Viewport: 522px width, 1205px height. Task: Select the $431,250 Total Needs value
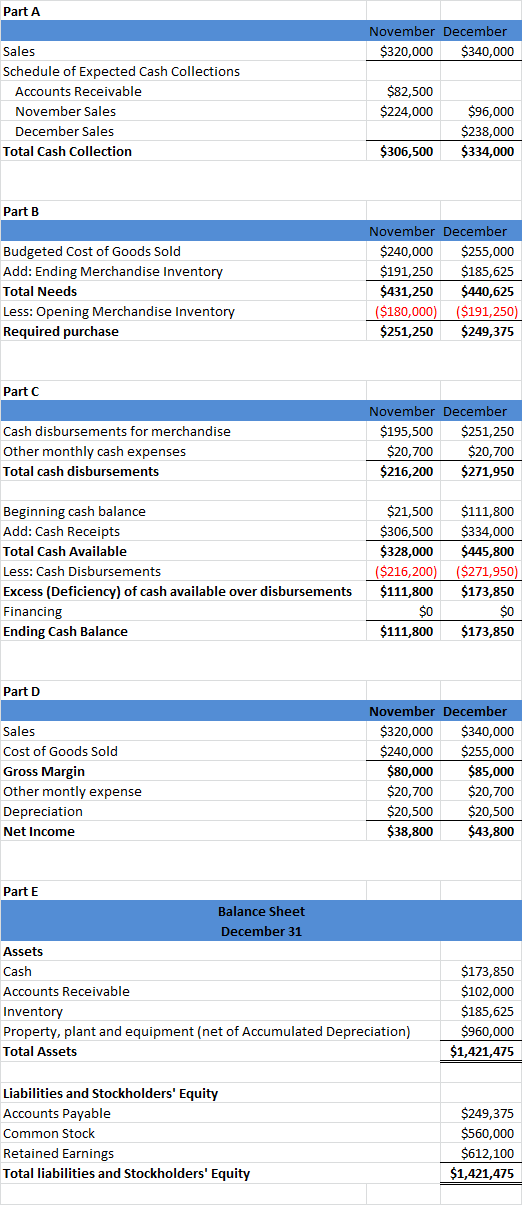[x=407, y=291]
